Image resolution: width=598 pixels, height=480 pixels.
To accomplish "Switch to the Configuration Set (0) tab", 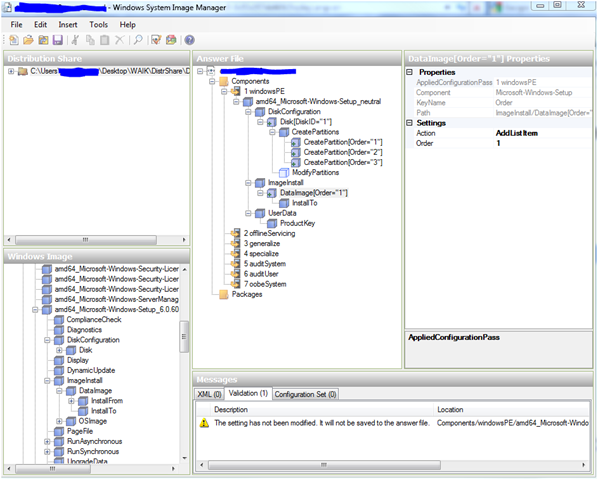I will [x=305, y=394].
